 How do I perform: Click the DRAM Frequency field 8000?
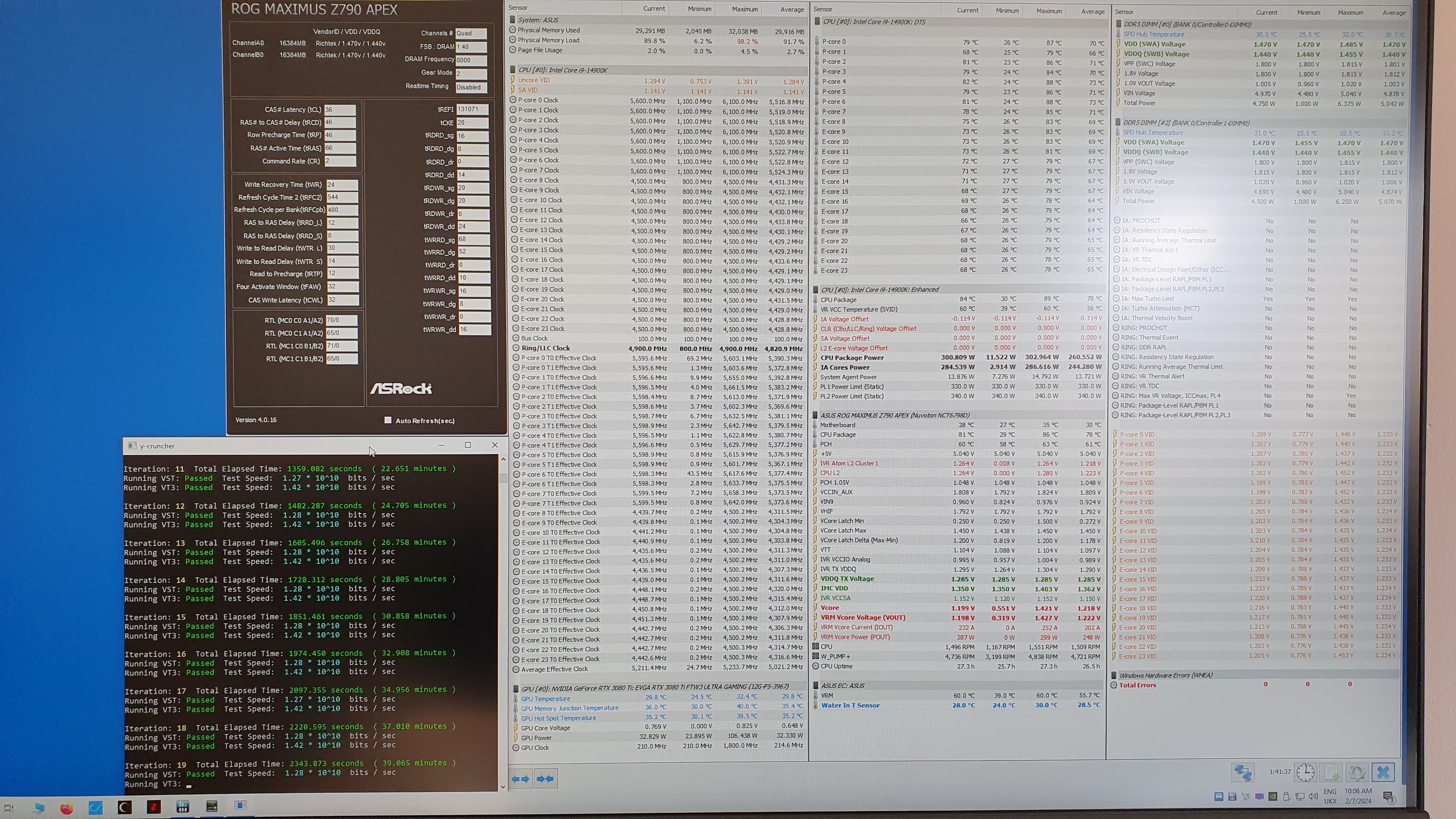pos(471,60)
